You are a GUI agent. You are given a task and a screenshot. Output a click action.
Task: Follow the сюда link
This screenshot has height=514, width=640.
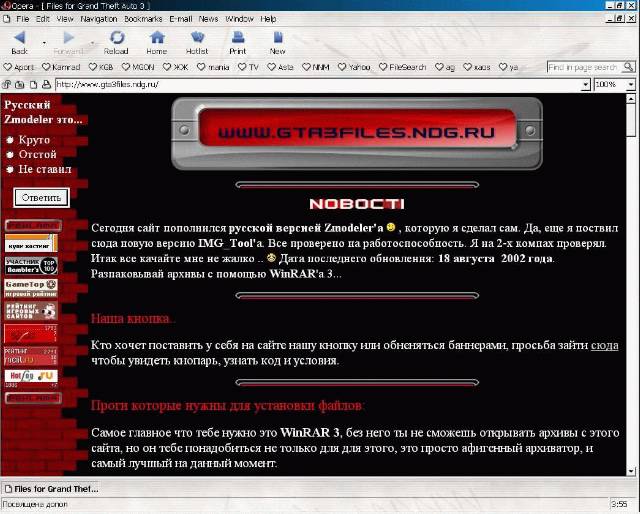click(604, 345)
